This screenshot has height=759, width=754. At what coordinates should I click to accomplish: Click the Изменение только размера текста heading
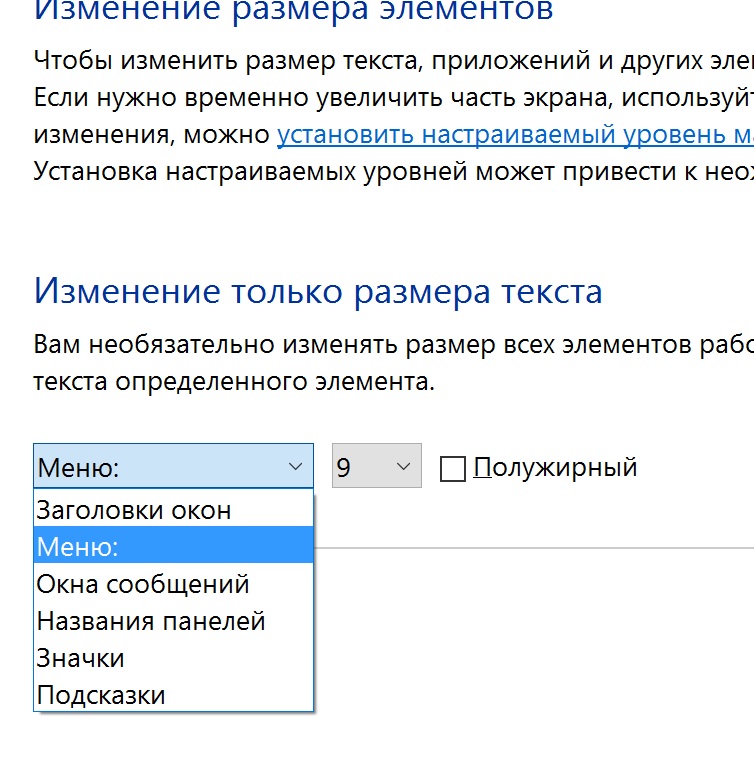[318, 291]
